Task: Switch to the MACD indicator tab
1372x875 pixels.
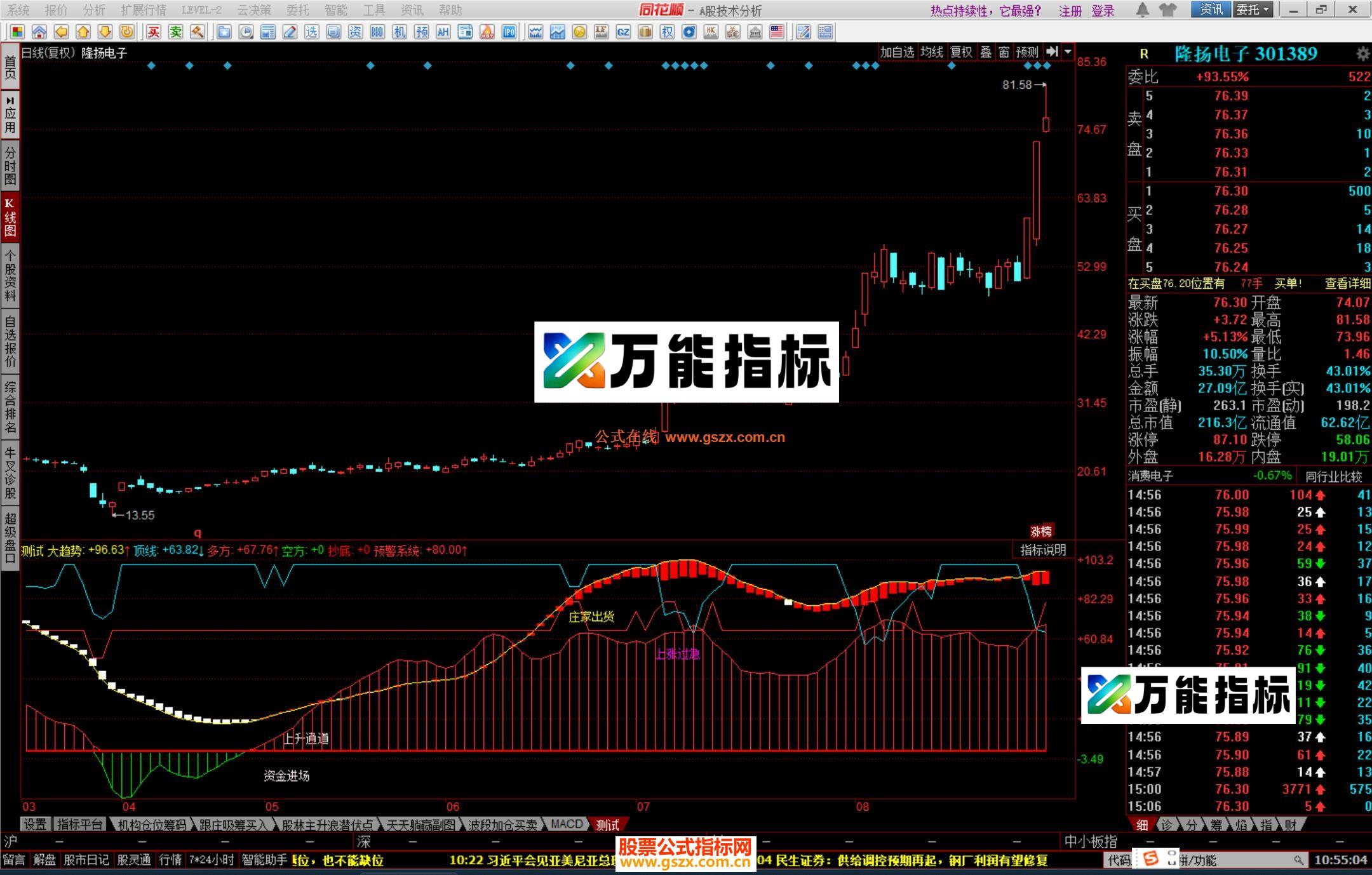Action: pos(566,824)
